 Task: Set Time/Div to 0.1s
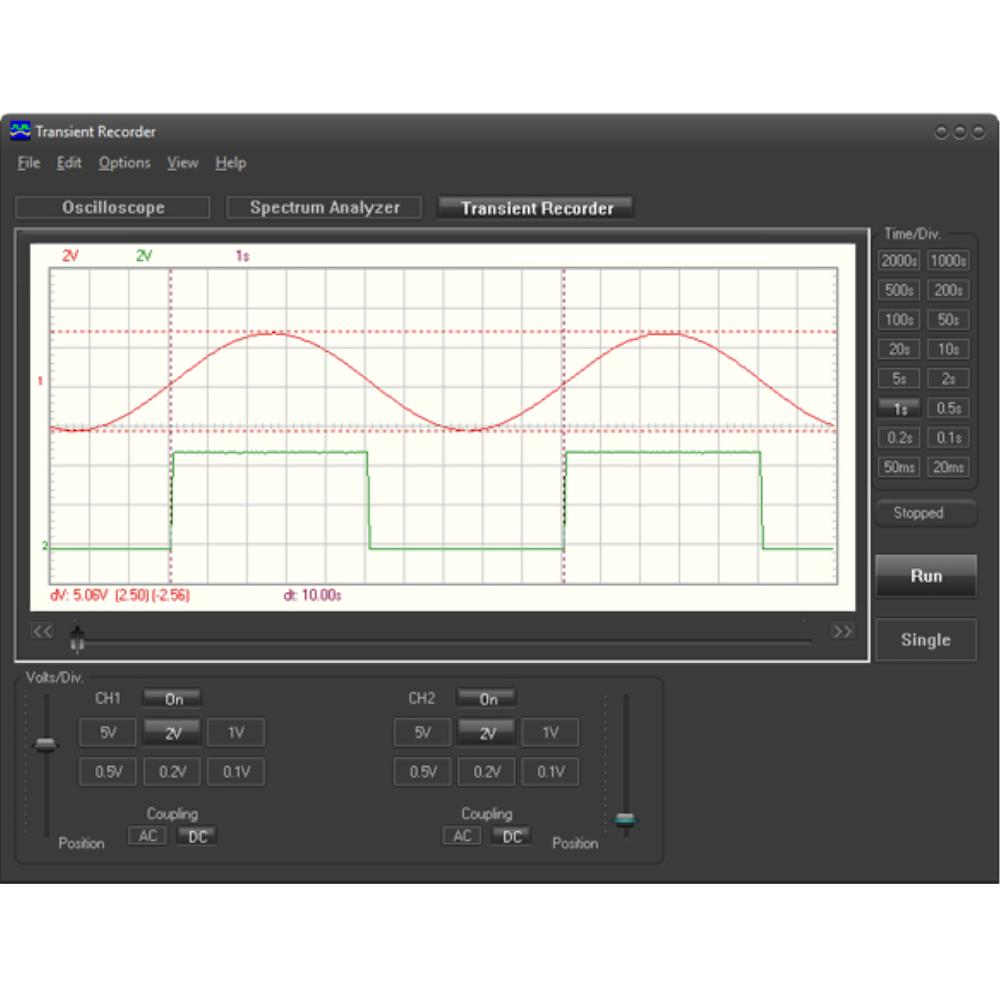click(x=948, y=438)
